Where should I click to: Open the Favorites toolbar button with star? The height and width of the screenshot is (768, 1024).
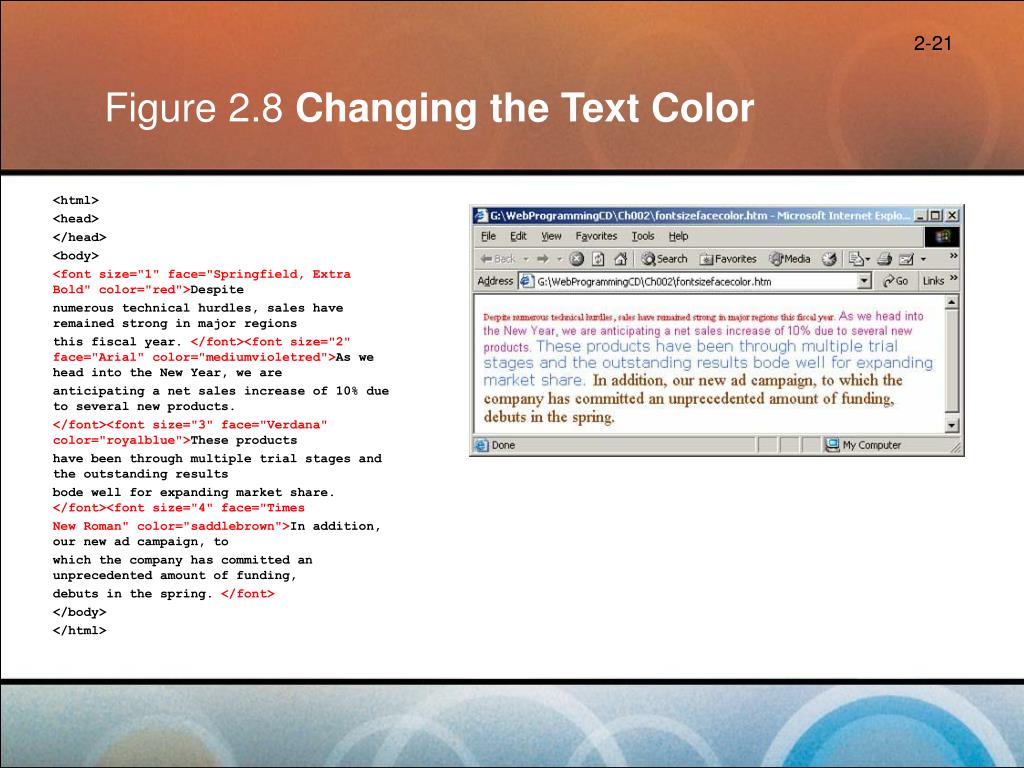point(728,259)
